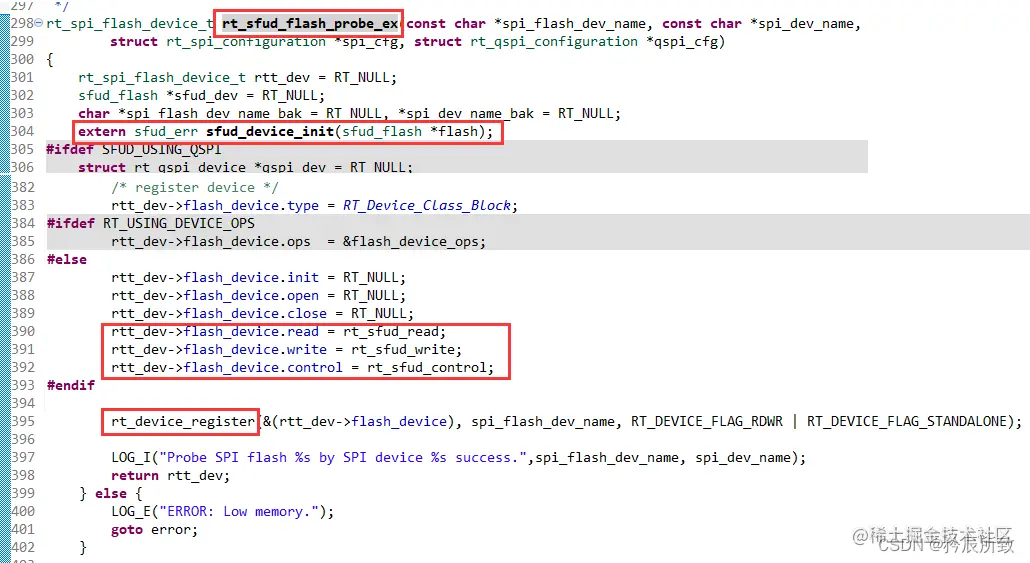The height and width of the screenshot is (563, 1030).
Task: Click the rt_sfud_control function reference
Action: (x=426, y=367)
